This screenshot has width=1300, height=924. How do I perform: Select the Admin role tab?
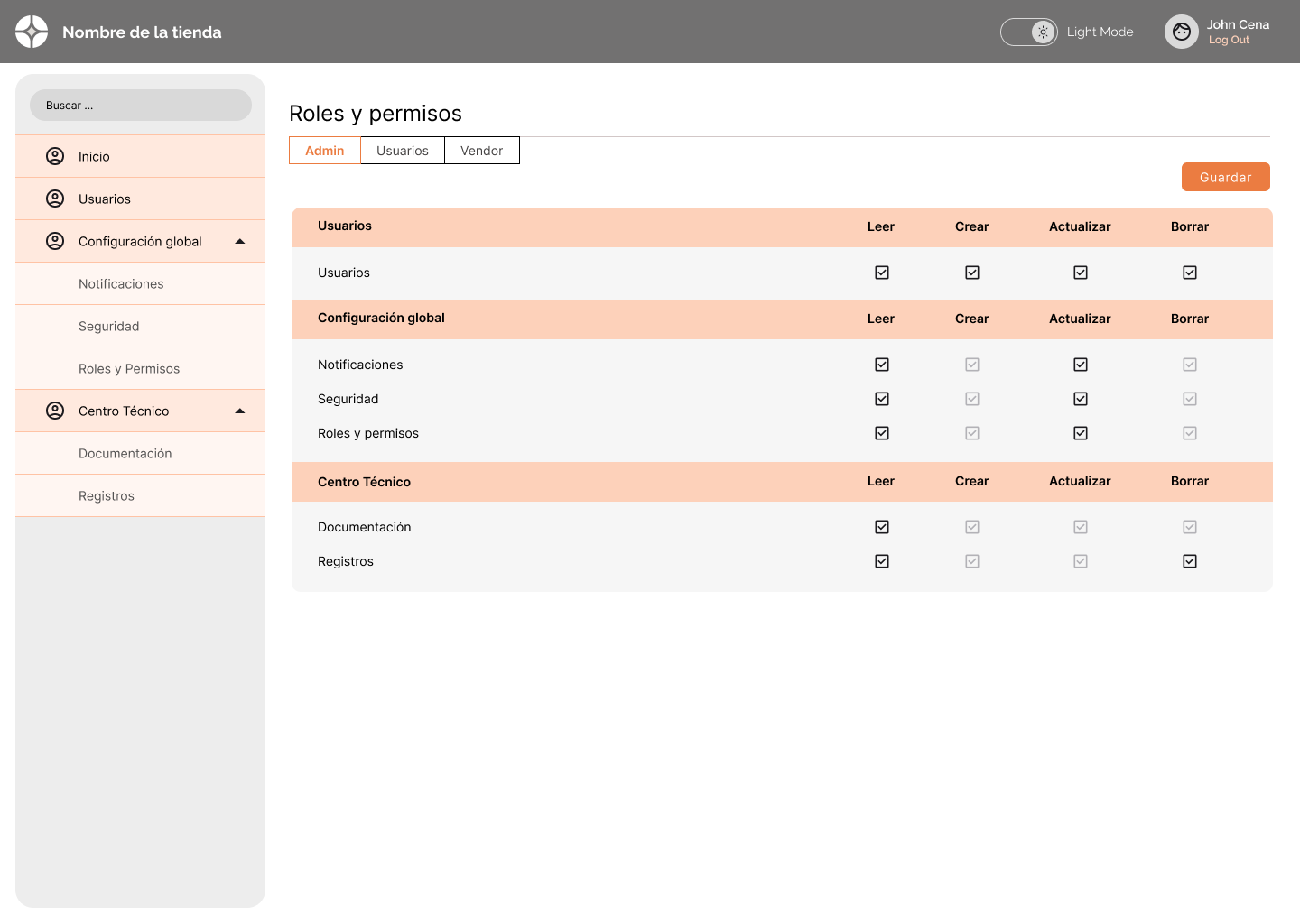coord(325,151)
